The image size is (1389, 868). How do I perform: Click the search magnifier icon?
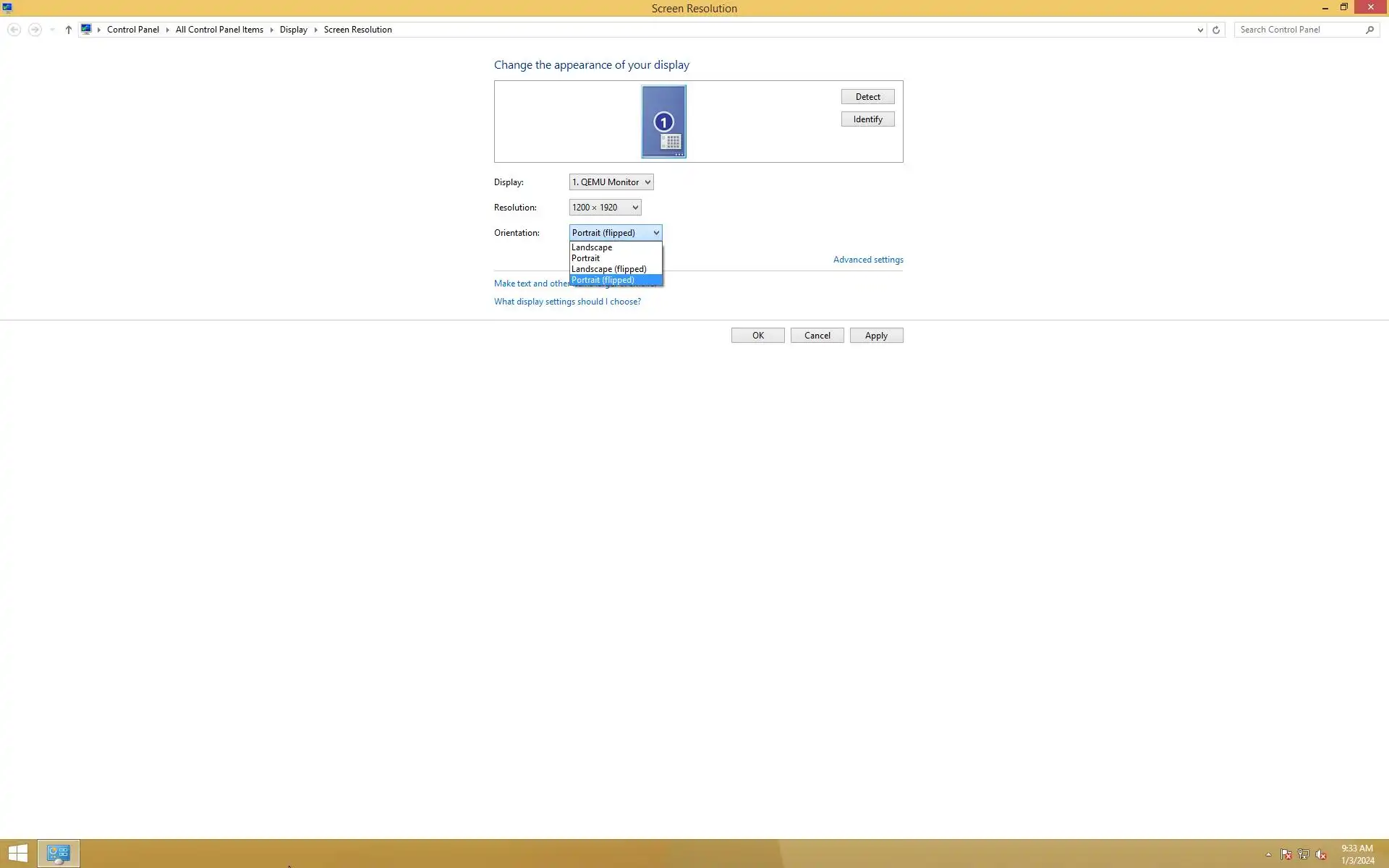tap(1369, 30)
